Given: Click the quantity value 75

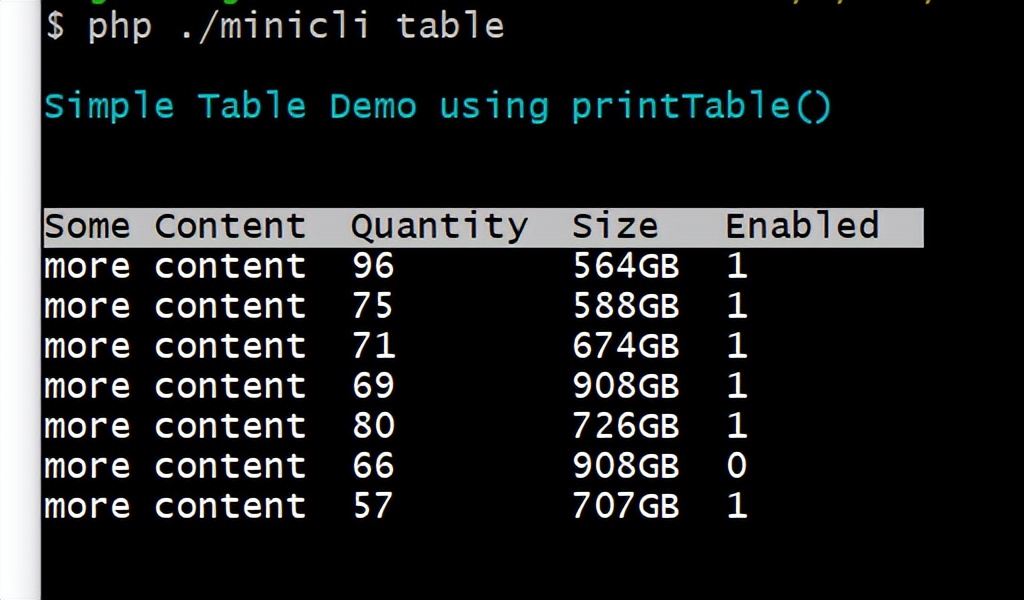Looking at the screenshot, I should 373,306.
